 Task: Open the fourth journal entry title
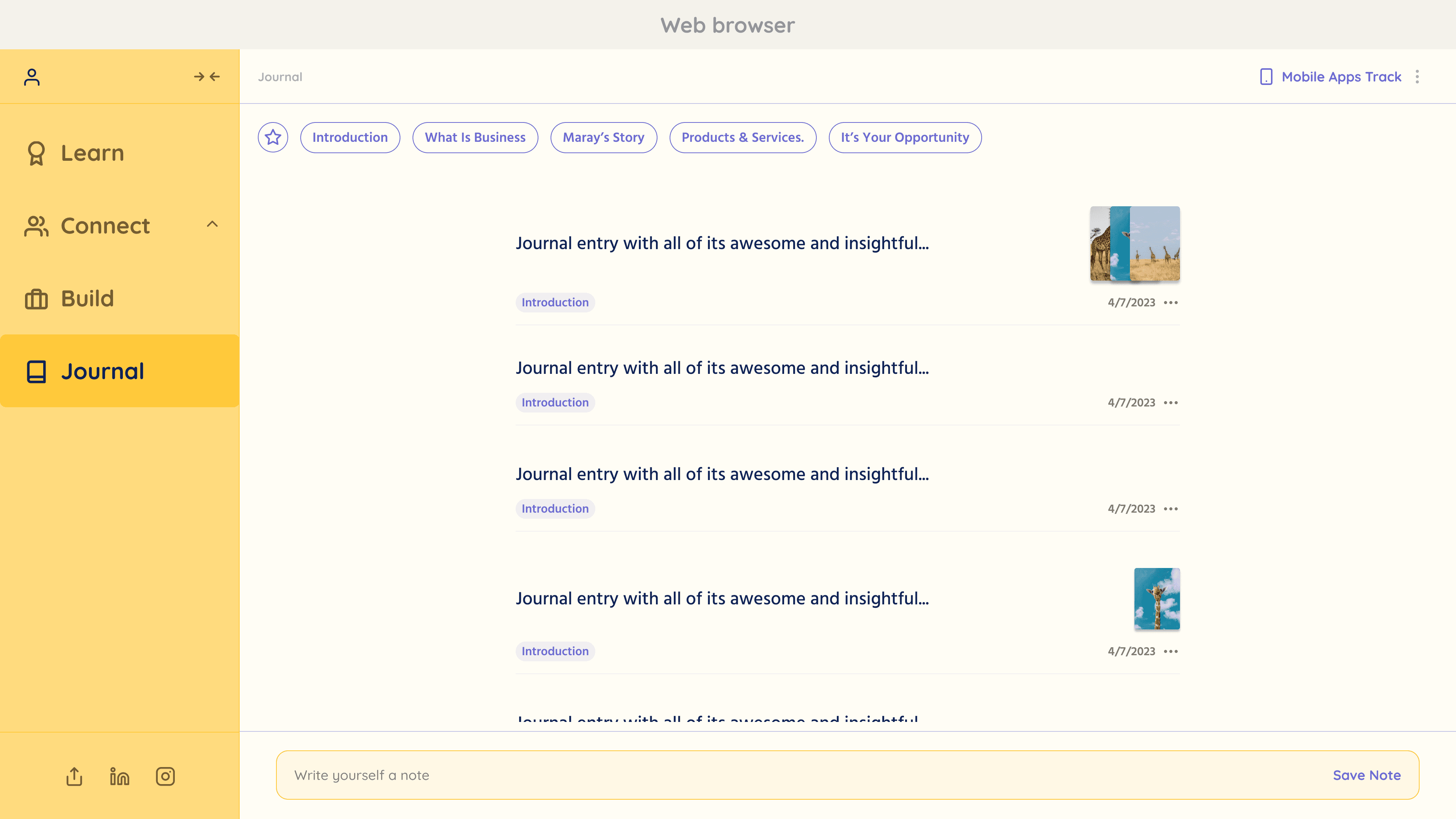coord(722,599)
